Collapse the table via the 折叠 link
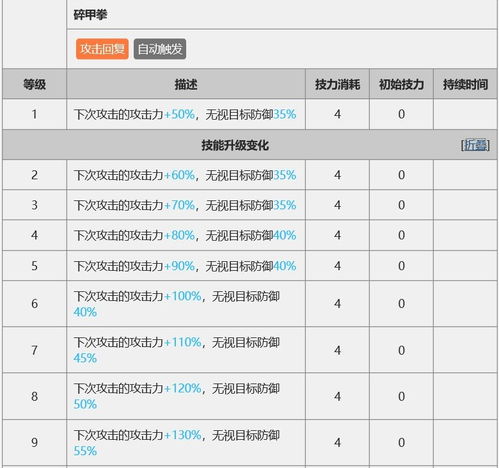The height and width of the screenshot is (468, 499). point(475,145)
